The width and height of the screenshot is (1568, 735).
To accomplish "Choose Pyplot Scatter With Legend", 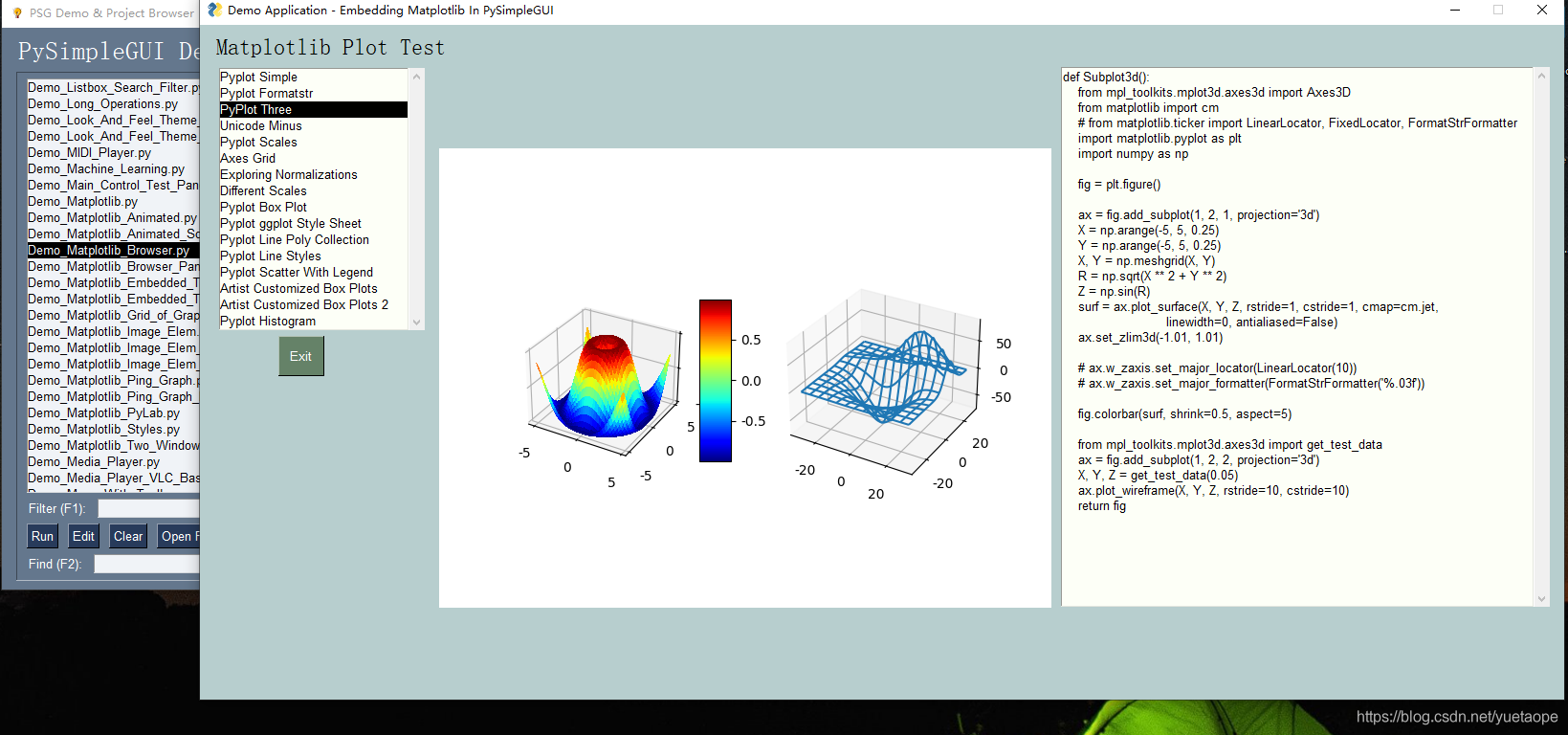I will coord(314,272).
